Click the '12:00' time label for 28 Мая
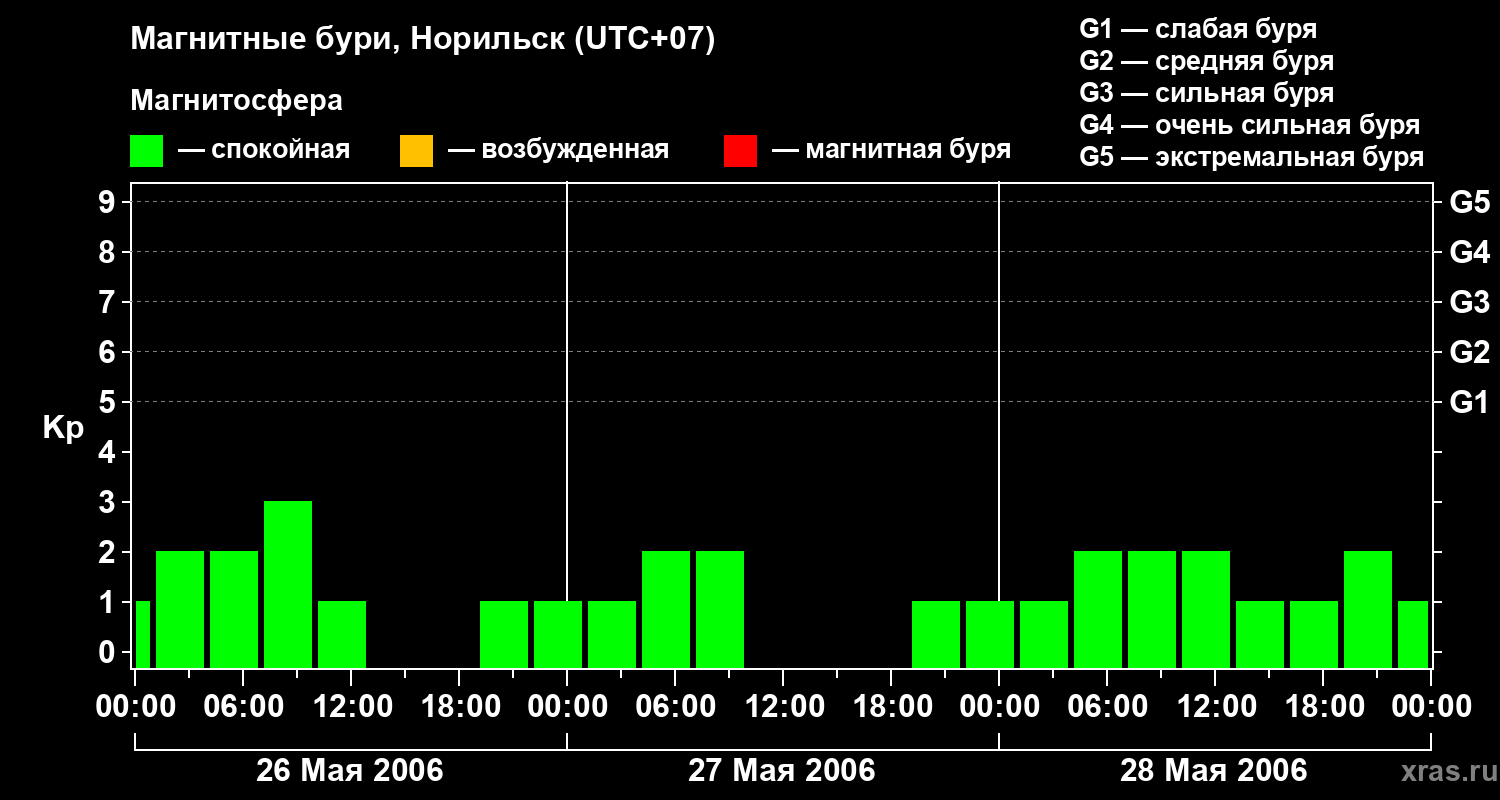Screen dimensions: 1500x800 pyautogui.click(x=1215, y=706)
